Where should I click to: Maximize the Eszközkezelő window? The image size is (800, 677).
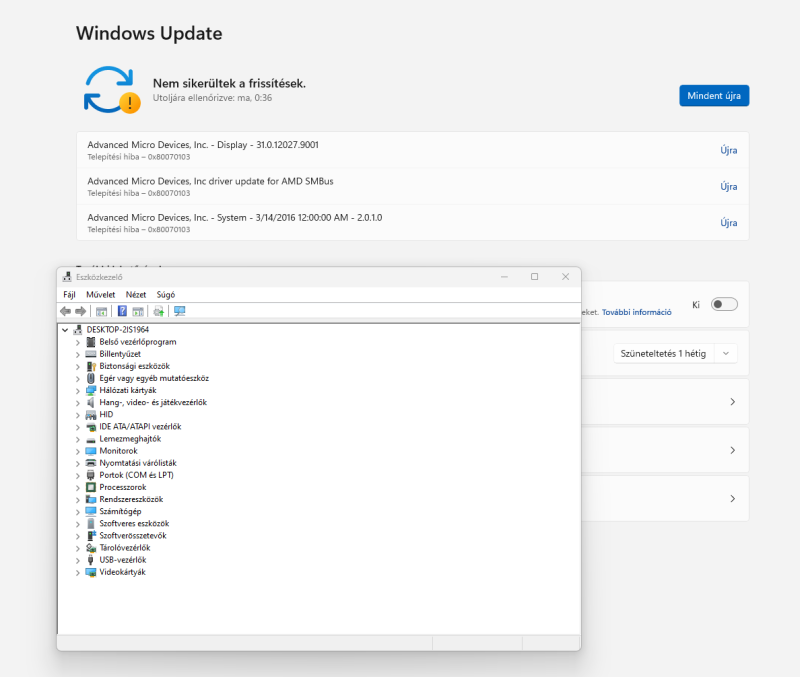click(x=535, y=277)
